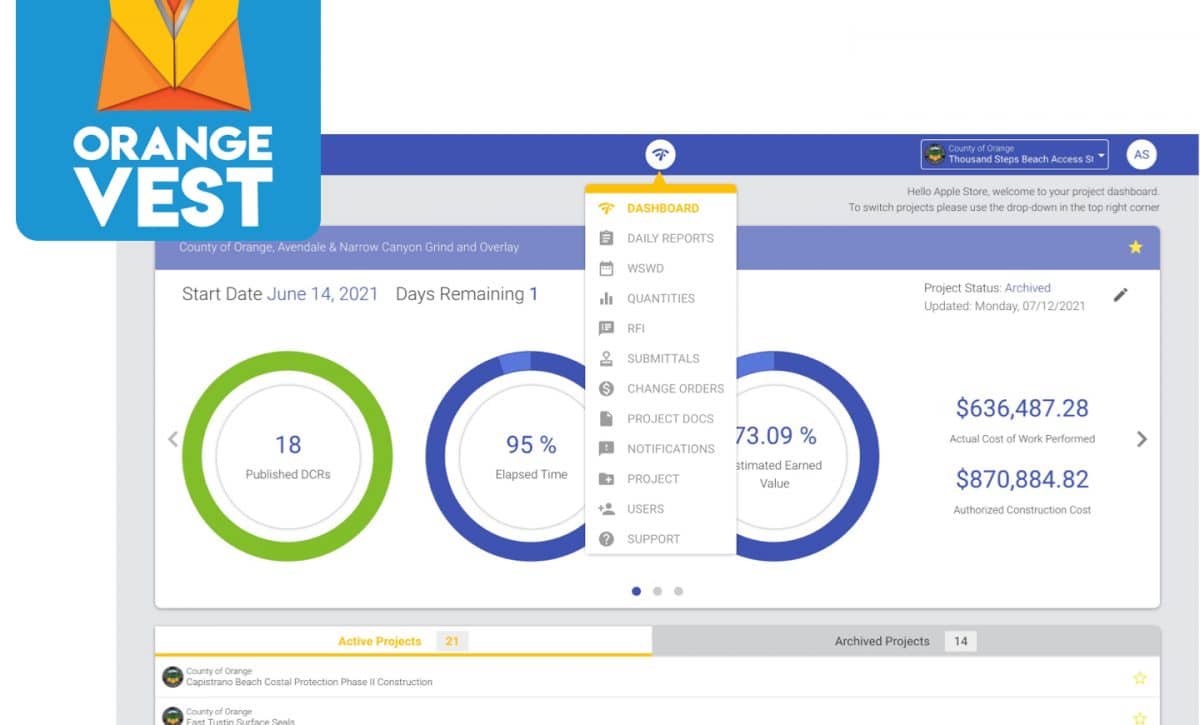The height and width of the screenshot is (725, 1200).
Task: Click the Notifications alert bubble icon
Action: 606,448
